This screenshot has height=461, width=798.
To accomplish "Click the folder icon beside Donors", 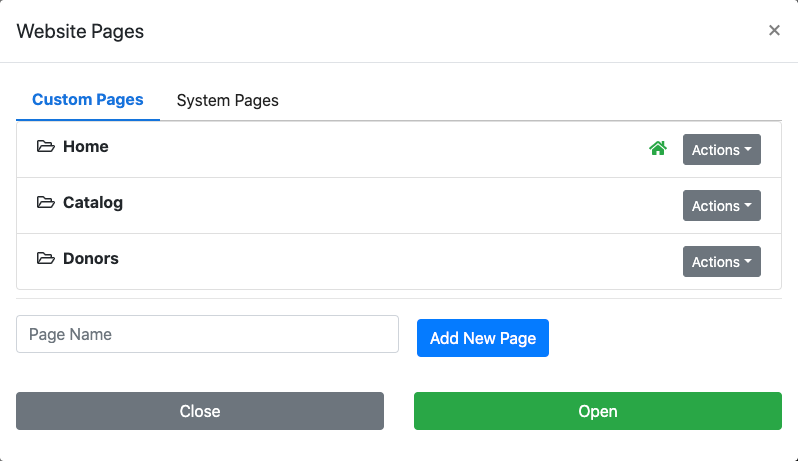I will [45, 259].
